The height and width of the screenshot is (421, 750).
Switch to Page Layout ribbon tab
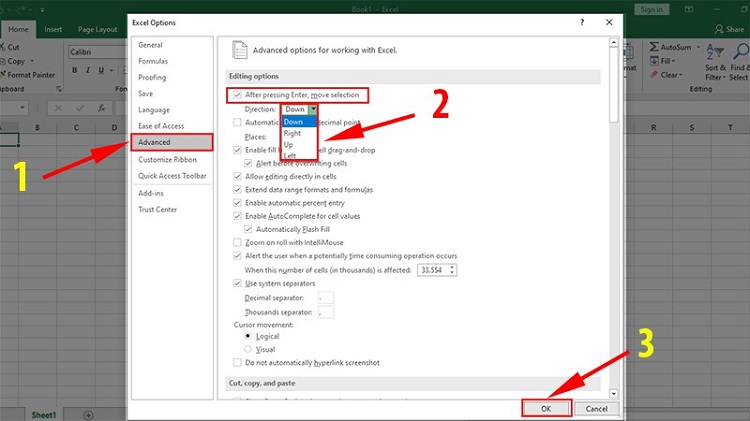98,29
